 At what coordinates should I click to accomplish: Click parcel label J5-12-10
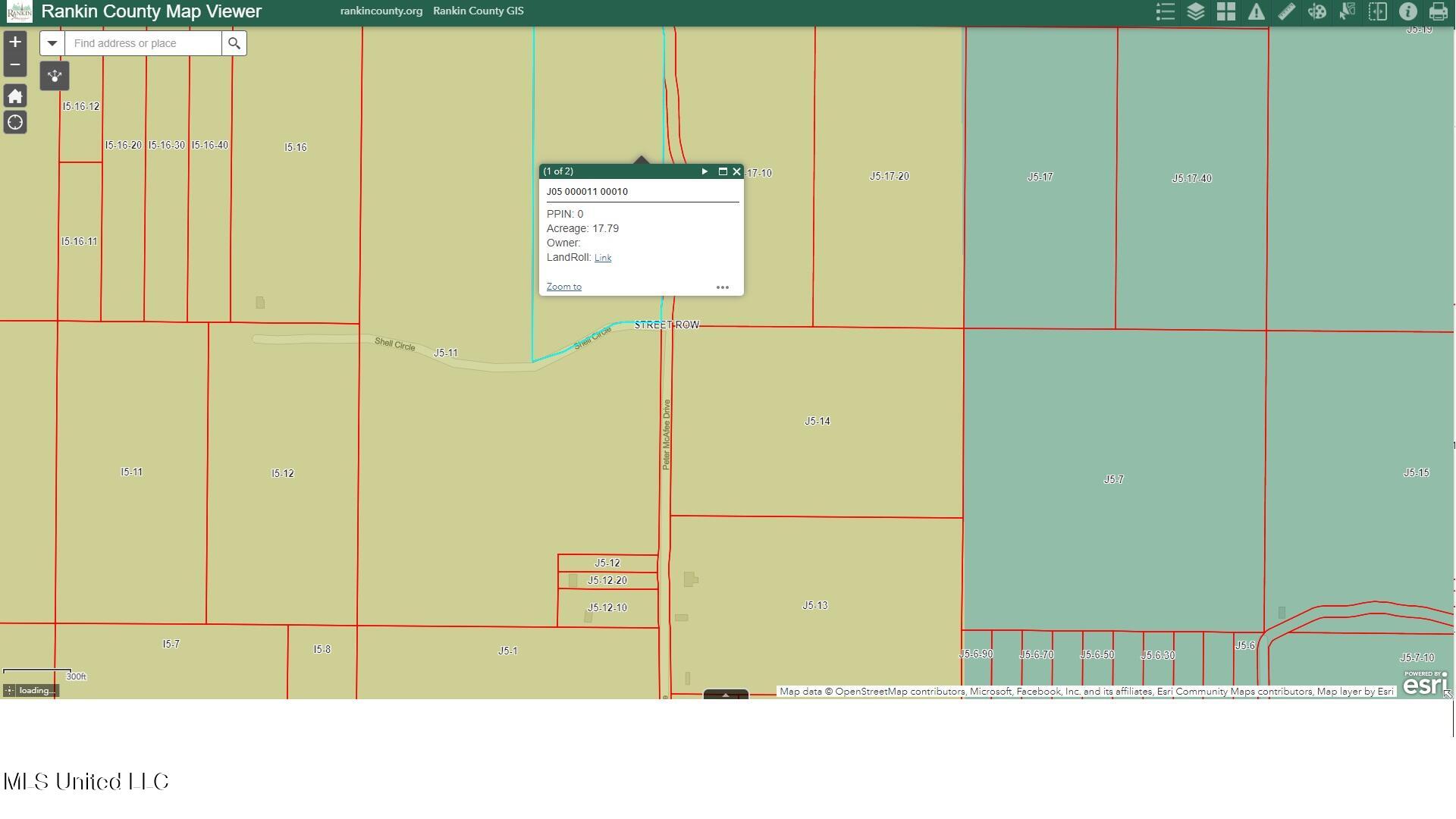(607, 608)
